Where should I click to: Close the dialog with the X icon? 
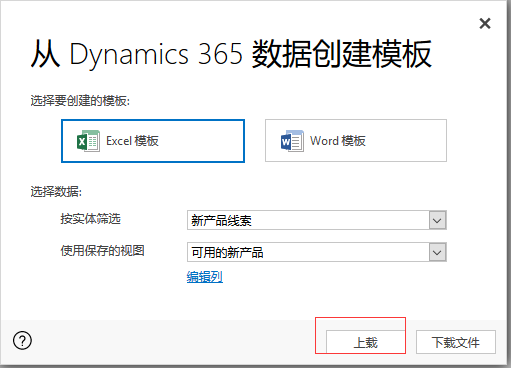(x=485, y=23)
